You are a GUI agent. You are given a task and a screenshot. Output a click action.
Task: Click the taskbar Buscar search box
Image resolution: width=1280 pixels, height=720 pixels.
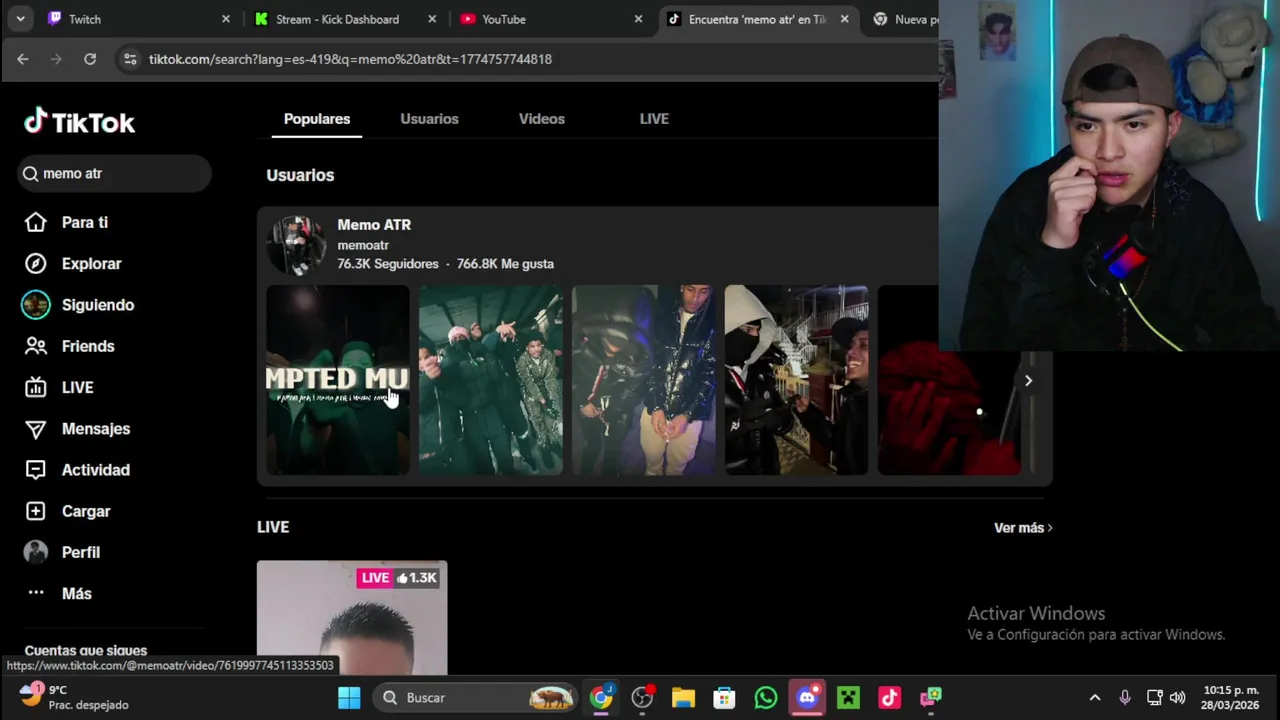pyautogui.click(x=476, y=698)
